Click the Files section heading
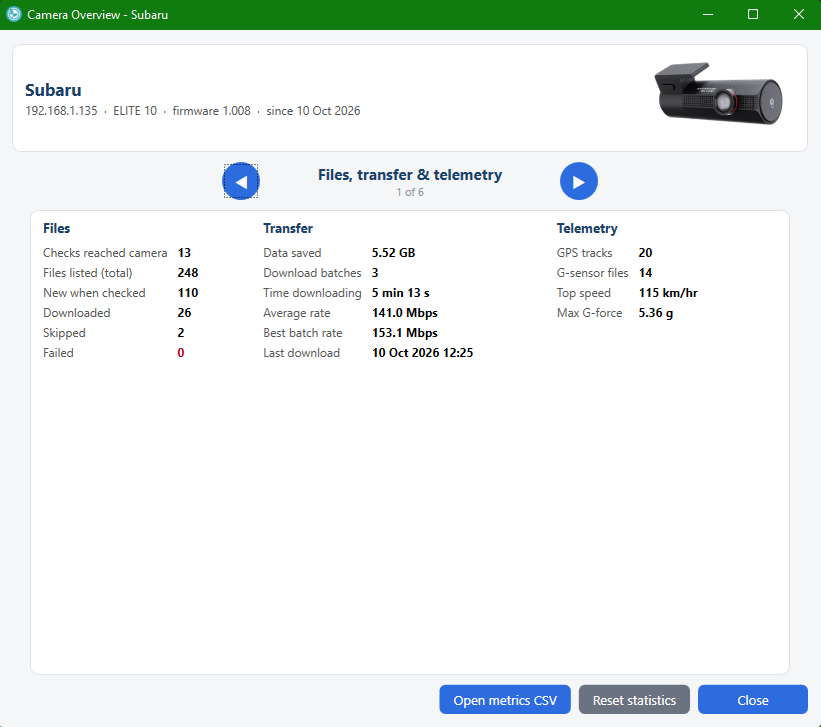Viewport: 821px width, 727px height. (57, 228)
